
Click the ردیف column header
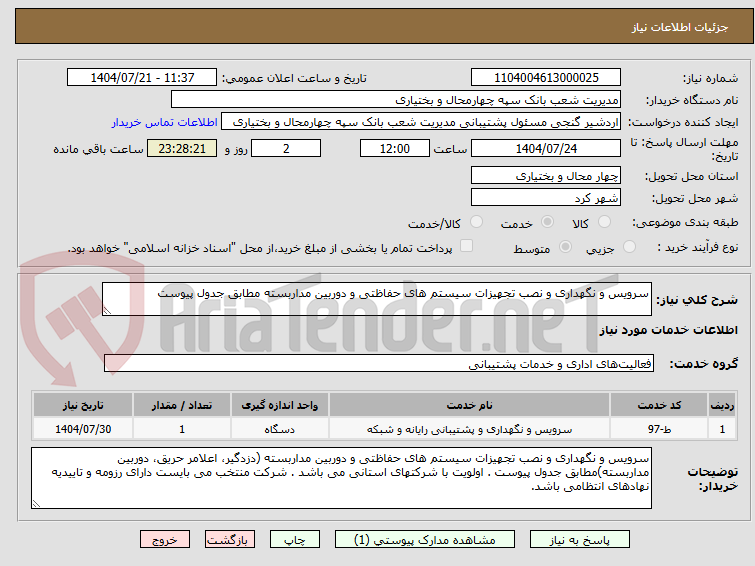(x=722, y=405)
